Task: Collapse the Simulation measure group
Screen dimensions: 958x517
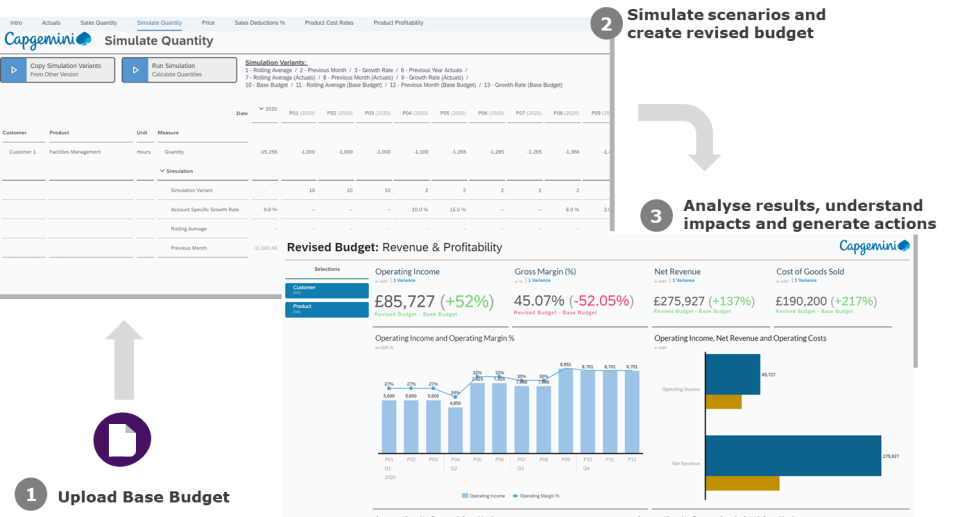Action: [x=162, y=171]
